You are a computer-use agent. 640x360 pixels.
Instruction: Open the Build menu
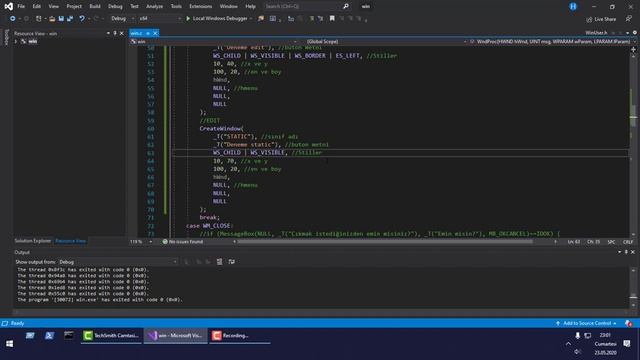[x=95, y=7]
